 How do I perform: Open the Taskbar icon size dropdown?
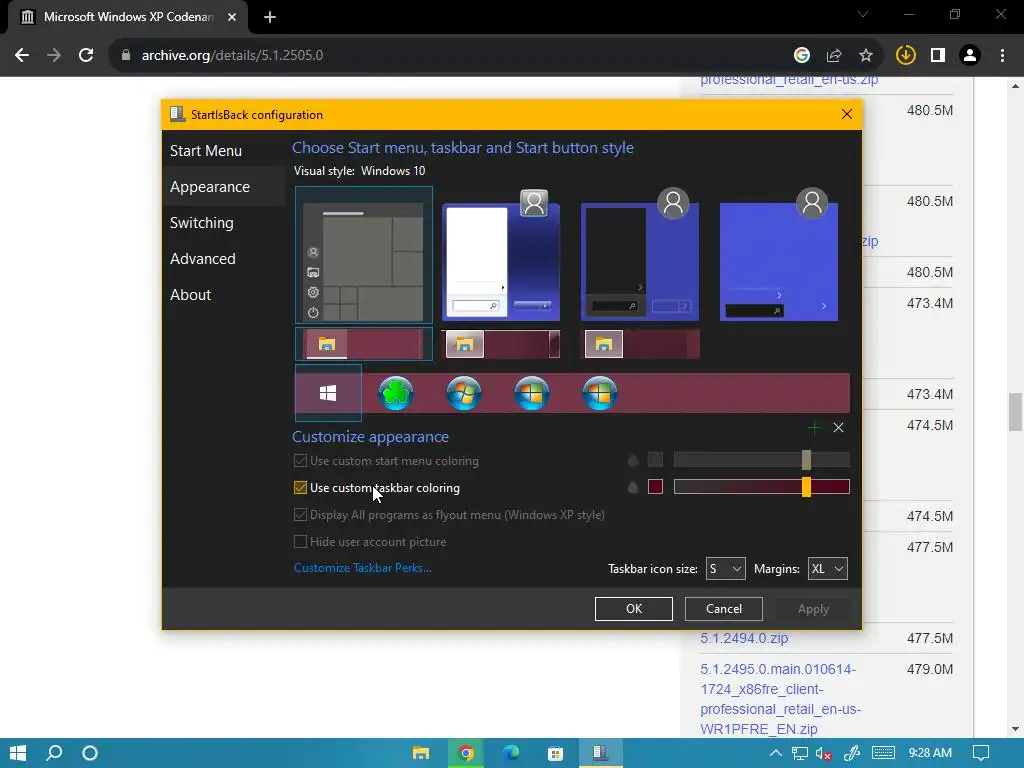[x=726, y=569]
